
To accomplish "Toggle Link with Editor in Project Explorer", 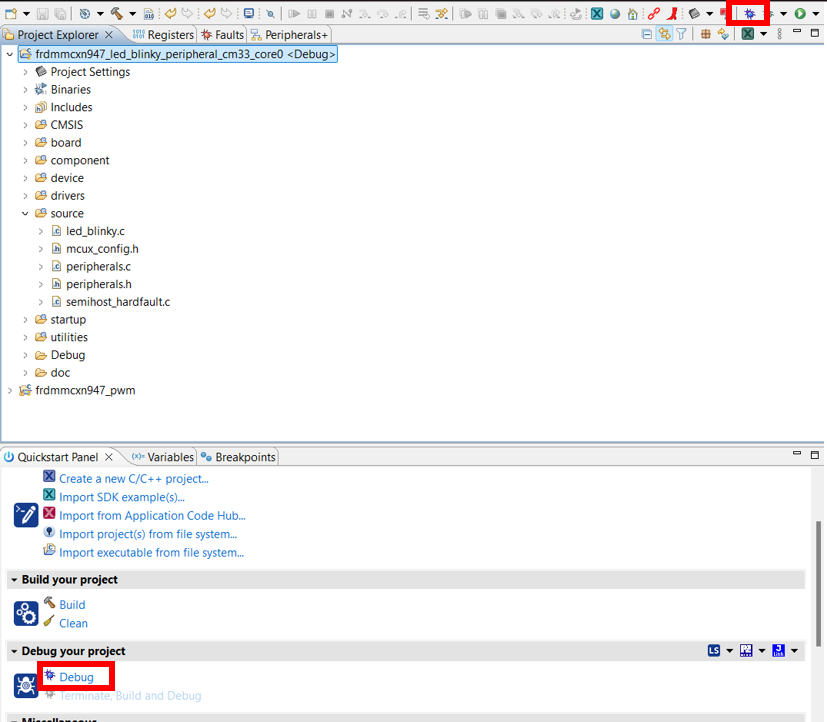I will click(664, 34).
